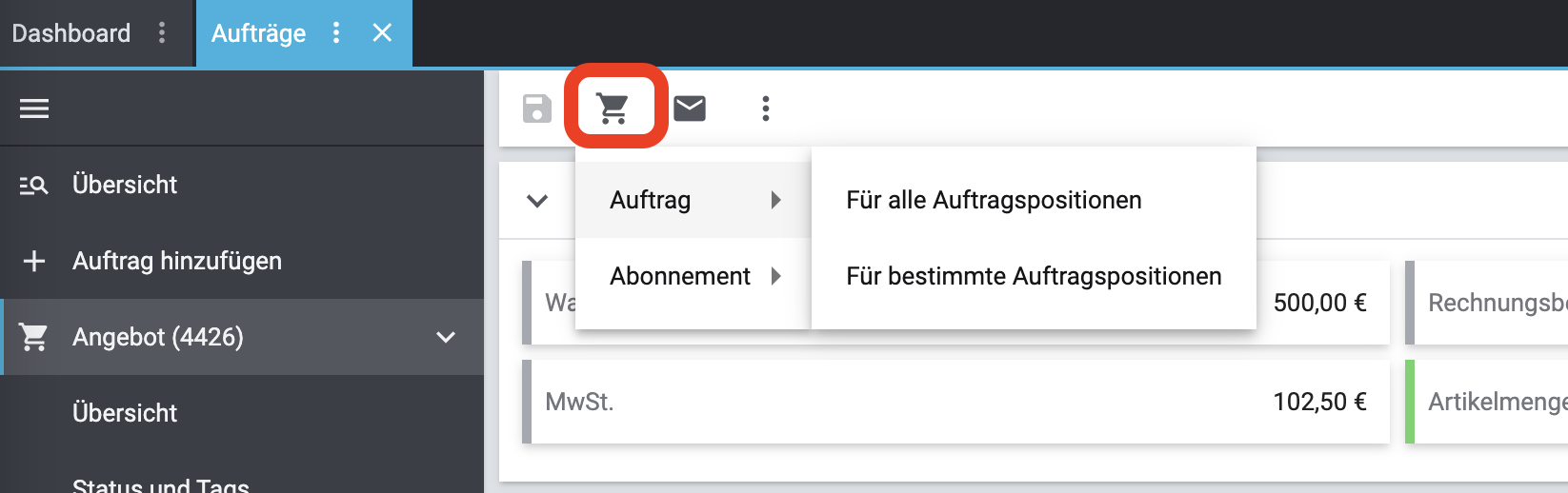Screen dimensions: 1568x493
Task: Open the nested Übersicht under Angebot
Action: click(x=125, y=413)
